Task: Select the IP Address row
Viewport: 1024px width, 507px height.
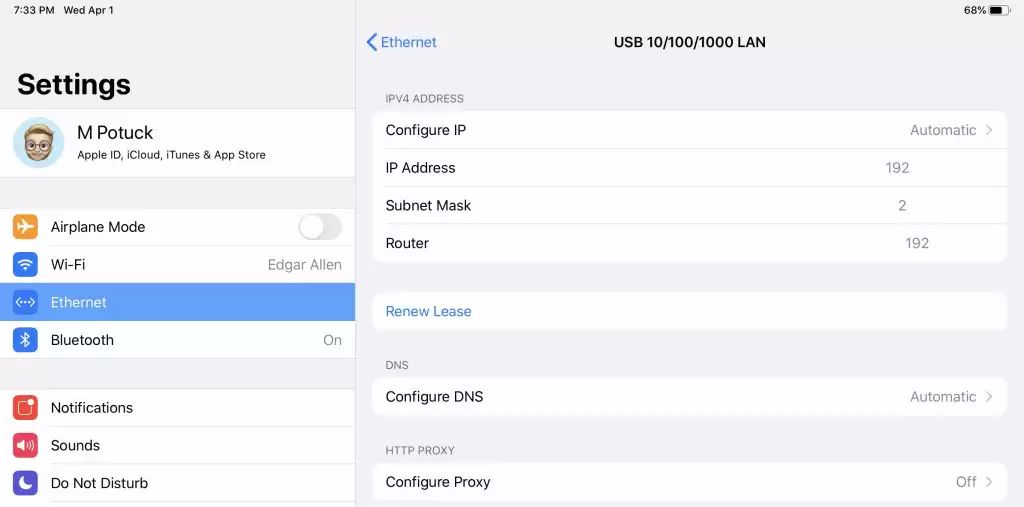Action: (690, 168)
